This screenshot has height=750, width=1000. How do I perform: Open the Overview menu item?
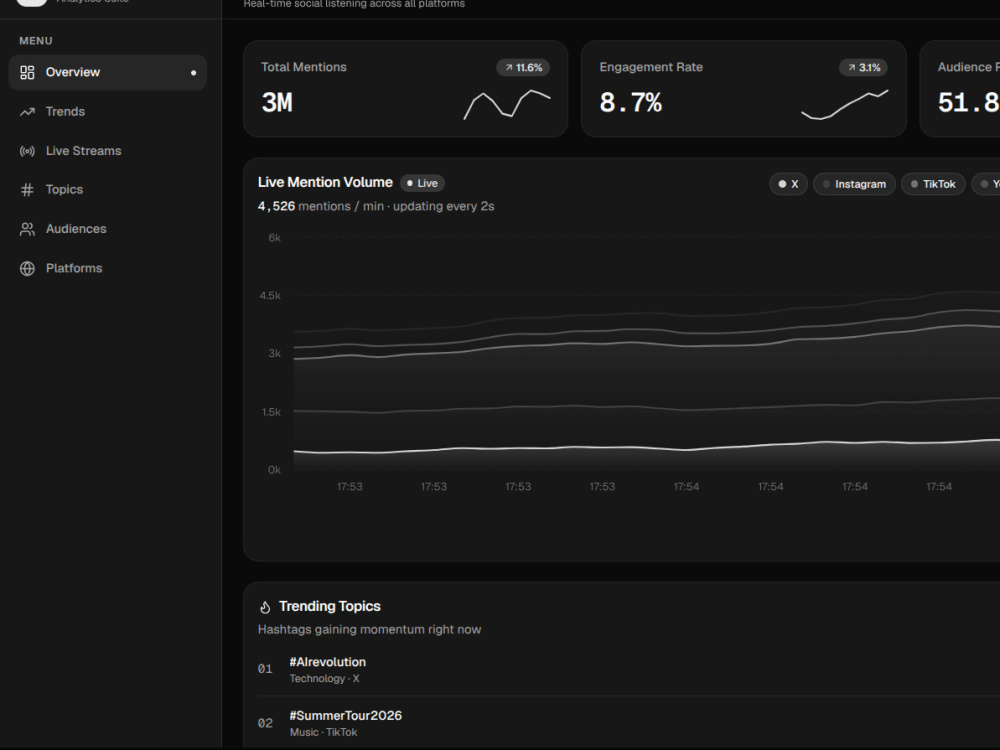click(x=108, y=73)
